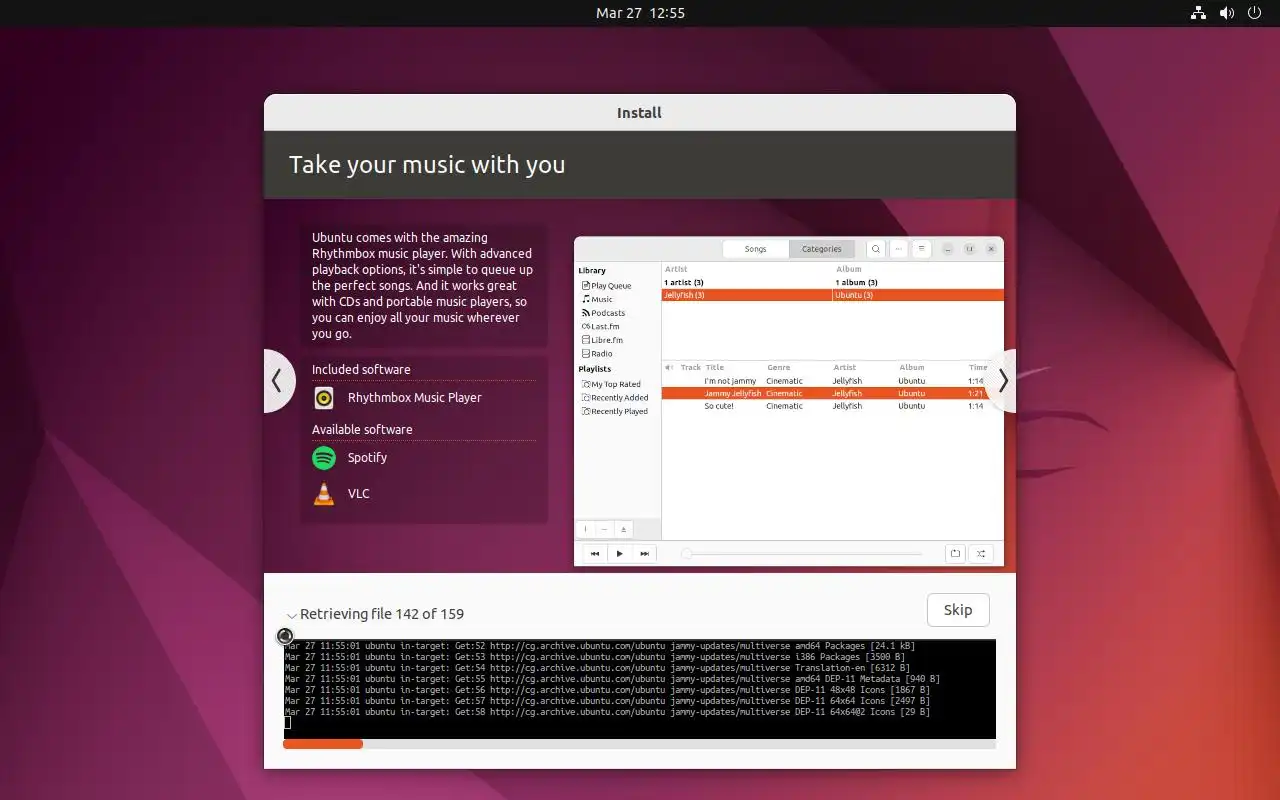Select Play Queue in the Library sidebar

(606, 286)
